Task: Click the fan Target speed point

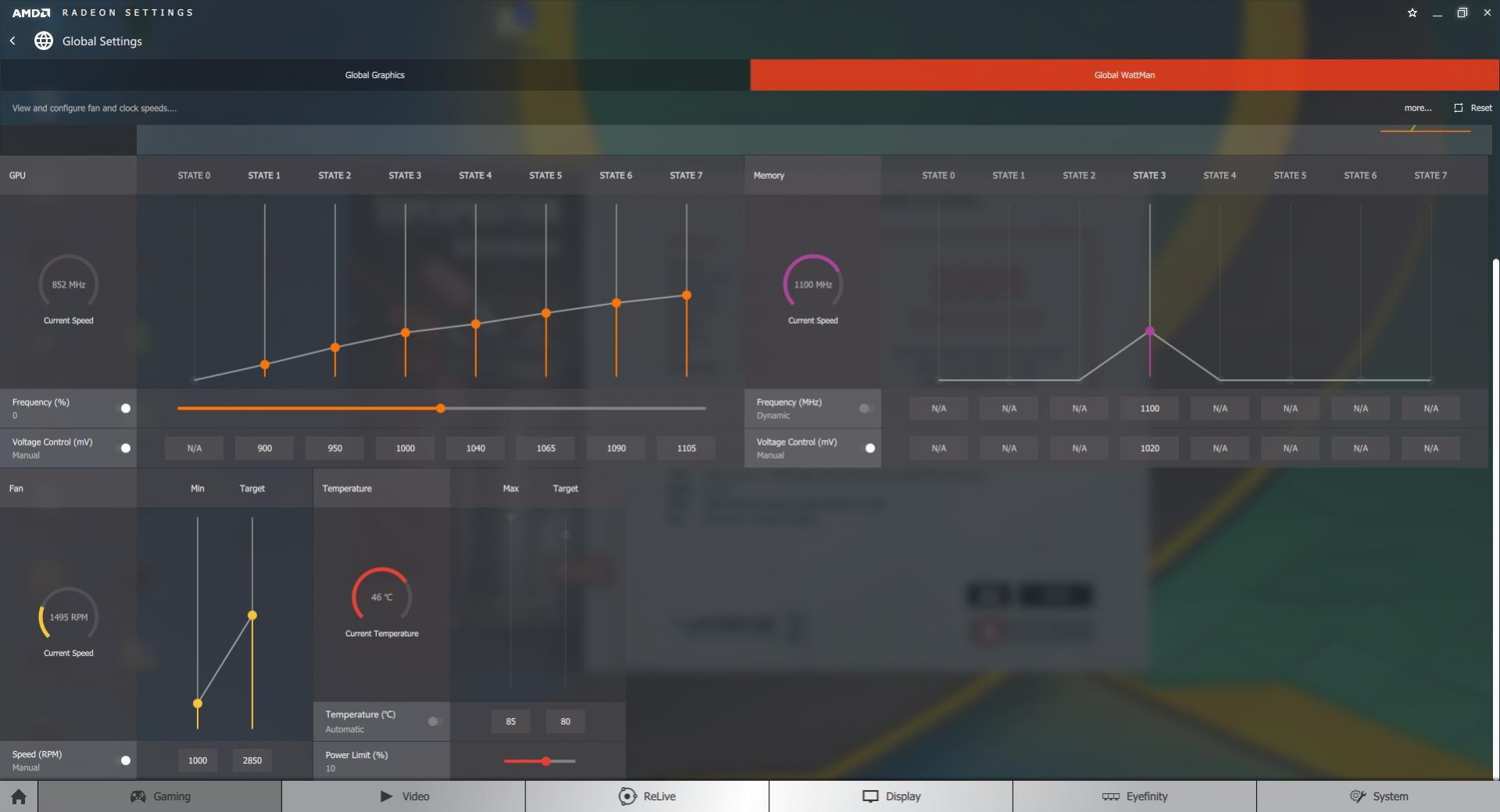Action: [x=252, y=615]
